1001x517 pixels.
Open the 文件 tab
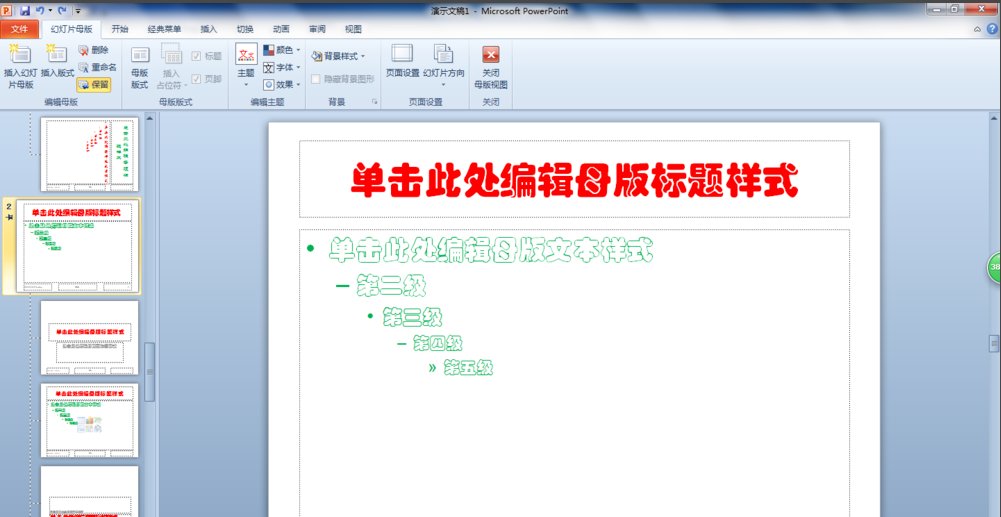(x=20, y=29)
